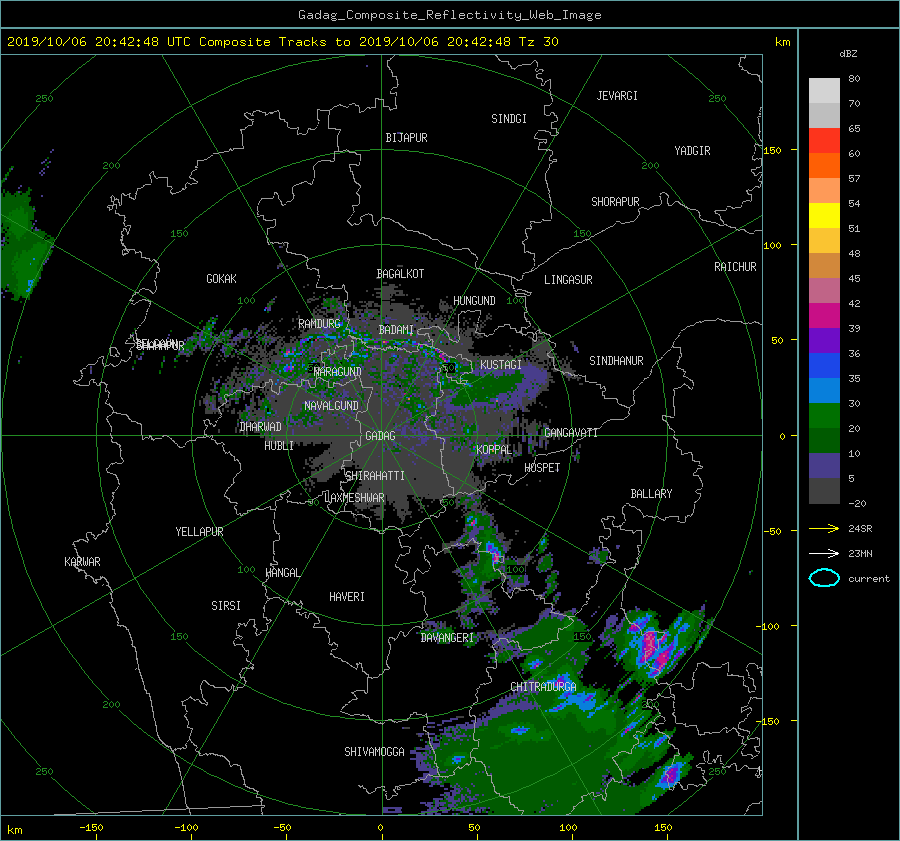The image size is (900, 841).
Task: Click the SINDHANUR city label
Action: coord(616,361)
